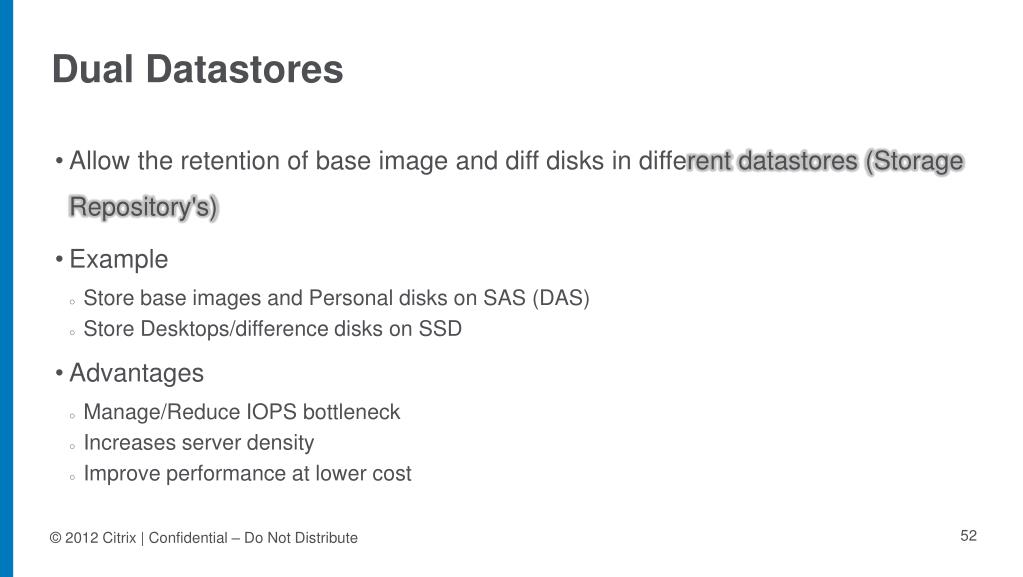This screenshot has height=577, width=1023.
Task: Select 'Manage/Reduce IOPS bottleneck' line
Action: coord(241,412)
